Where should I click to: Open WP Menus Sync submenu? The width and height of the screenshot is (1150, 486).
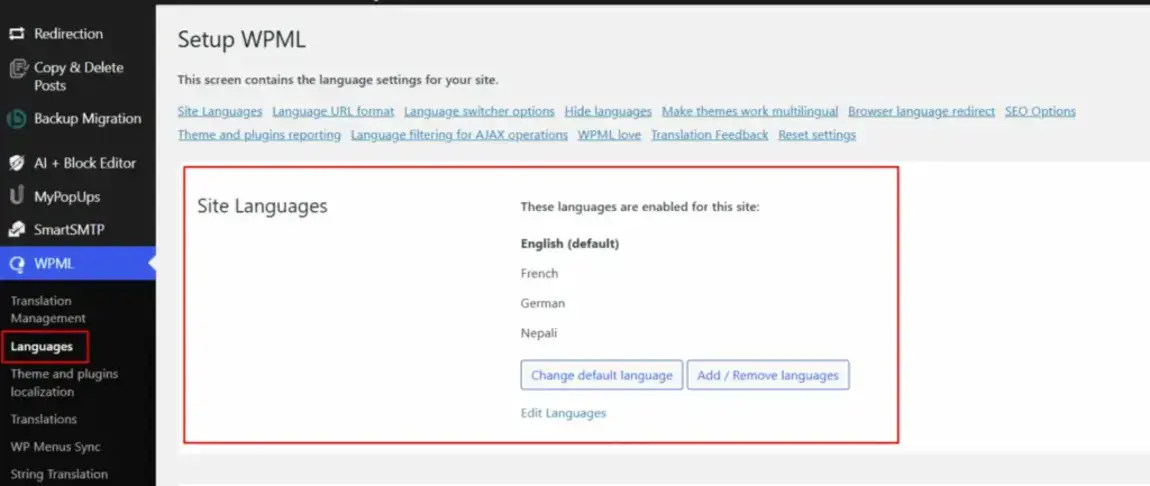click(56, 447)
